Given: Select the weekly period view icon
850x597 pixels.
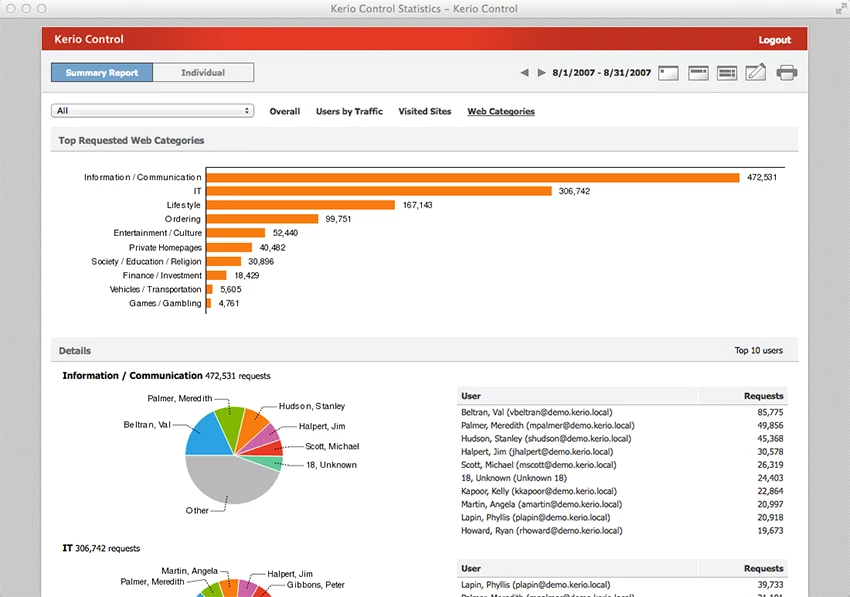Looking at the screenshot, I should click(x=698, y=73).
